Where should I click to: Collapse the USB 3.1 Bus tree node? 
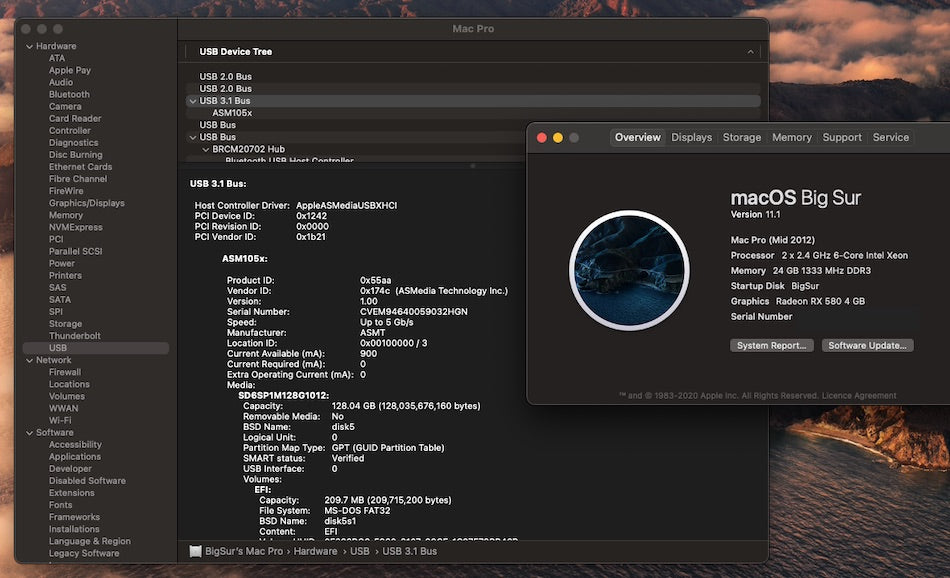[x=192, y=101]
